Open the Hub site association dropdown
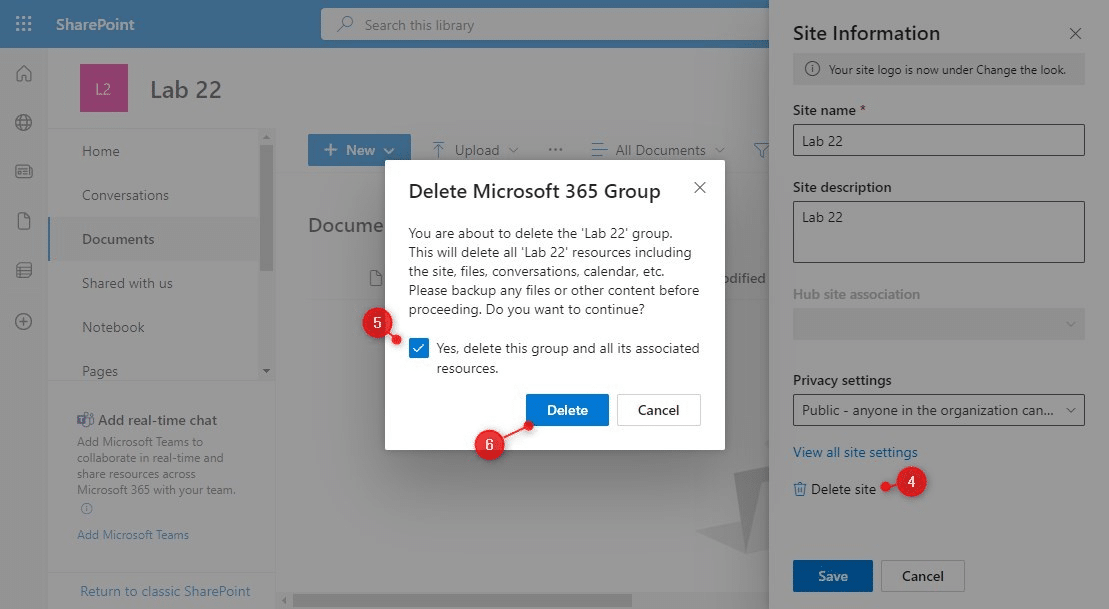The width and height of the screenshot is (1109, 609). point(939,324)
